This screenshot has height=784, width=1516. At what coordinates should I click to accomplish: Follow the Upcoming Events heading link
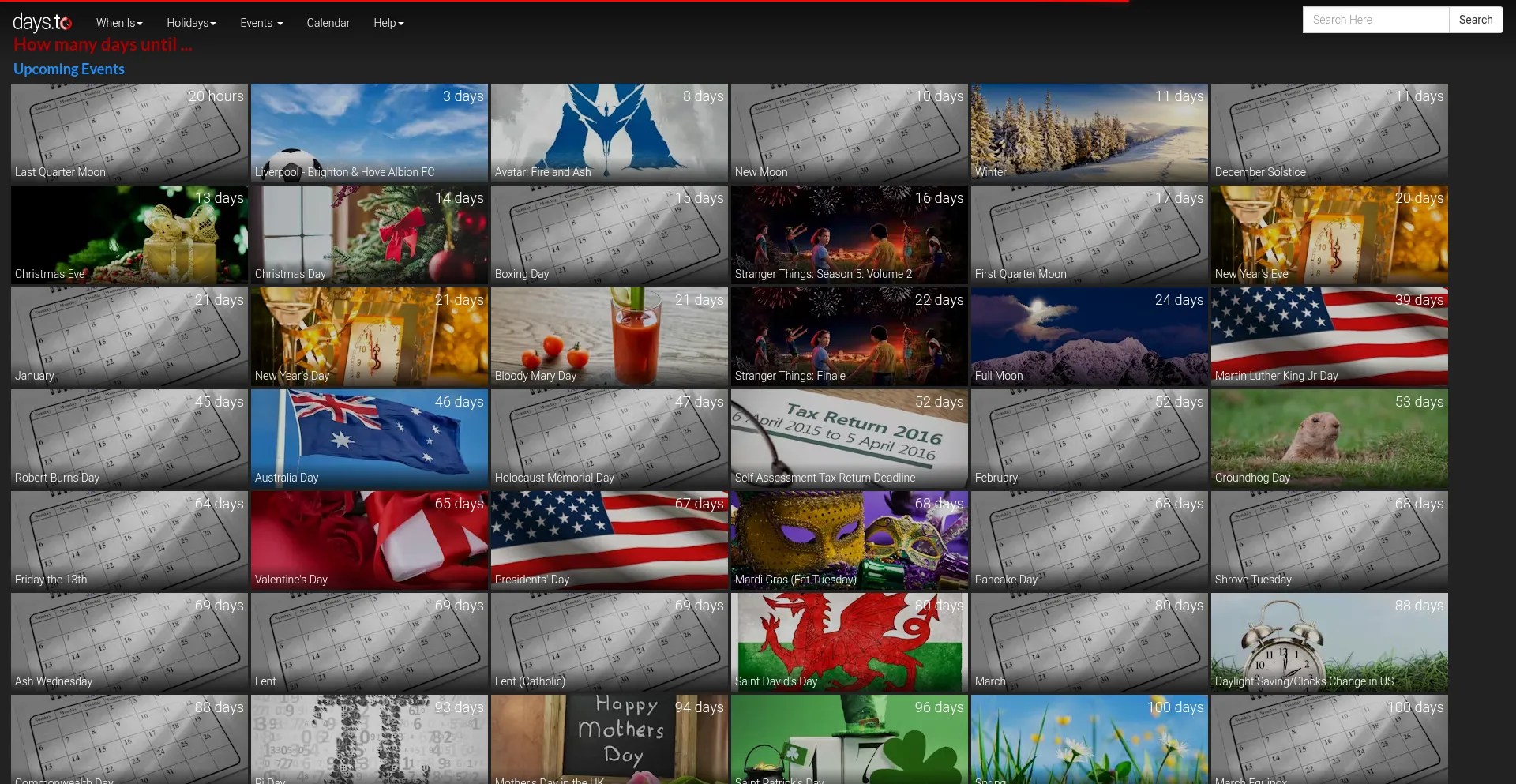pos(69,69)
